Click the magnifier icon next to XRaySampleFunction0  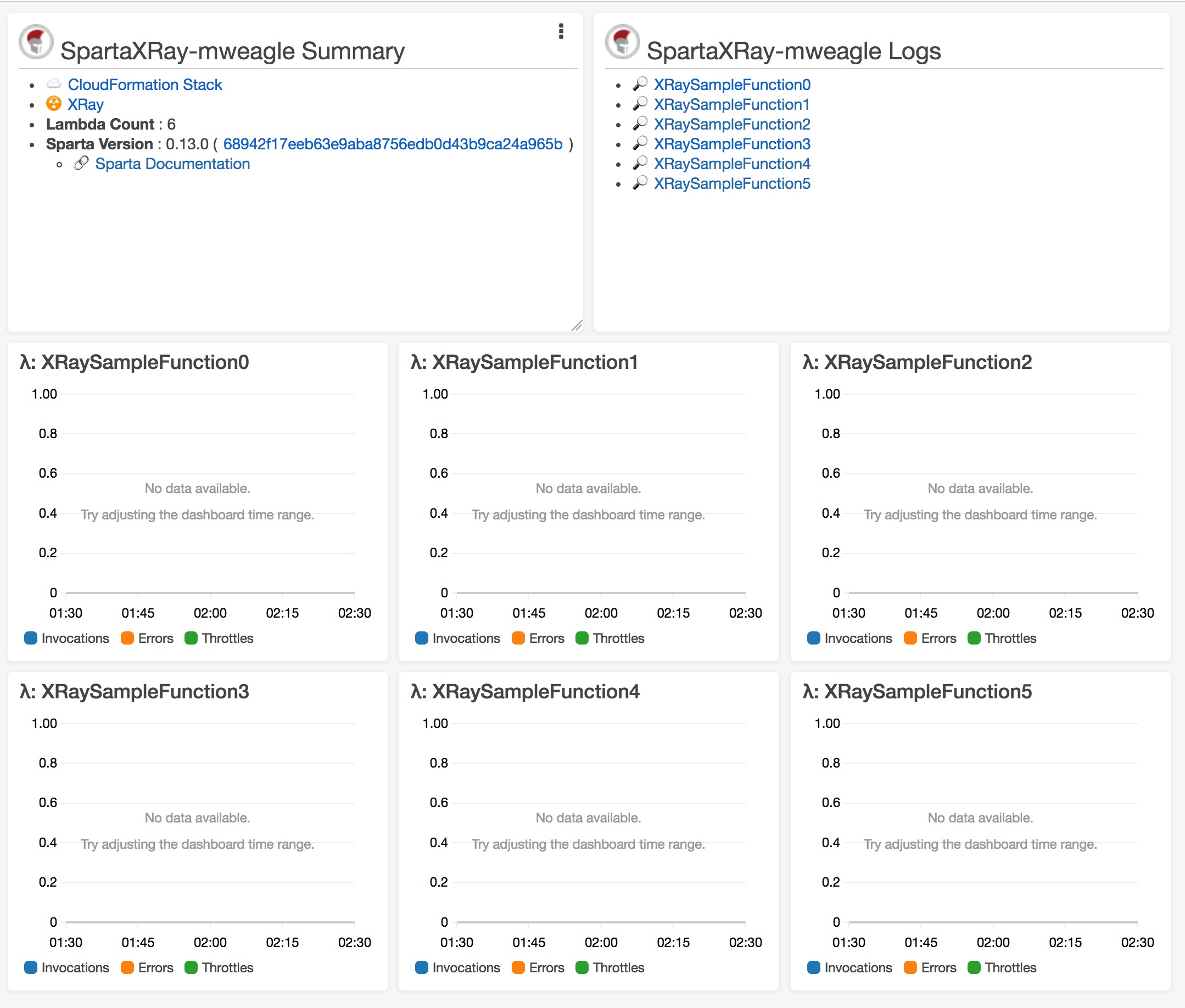pyautogui.click(x=640, y=84)
